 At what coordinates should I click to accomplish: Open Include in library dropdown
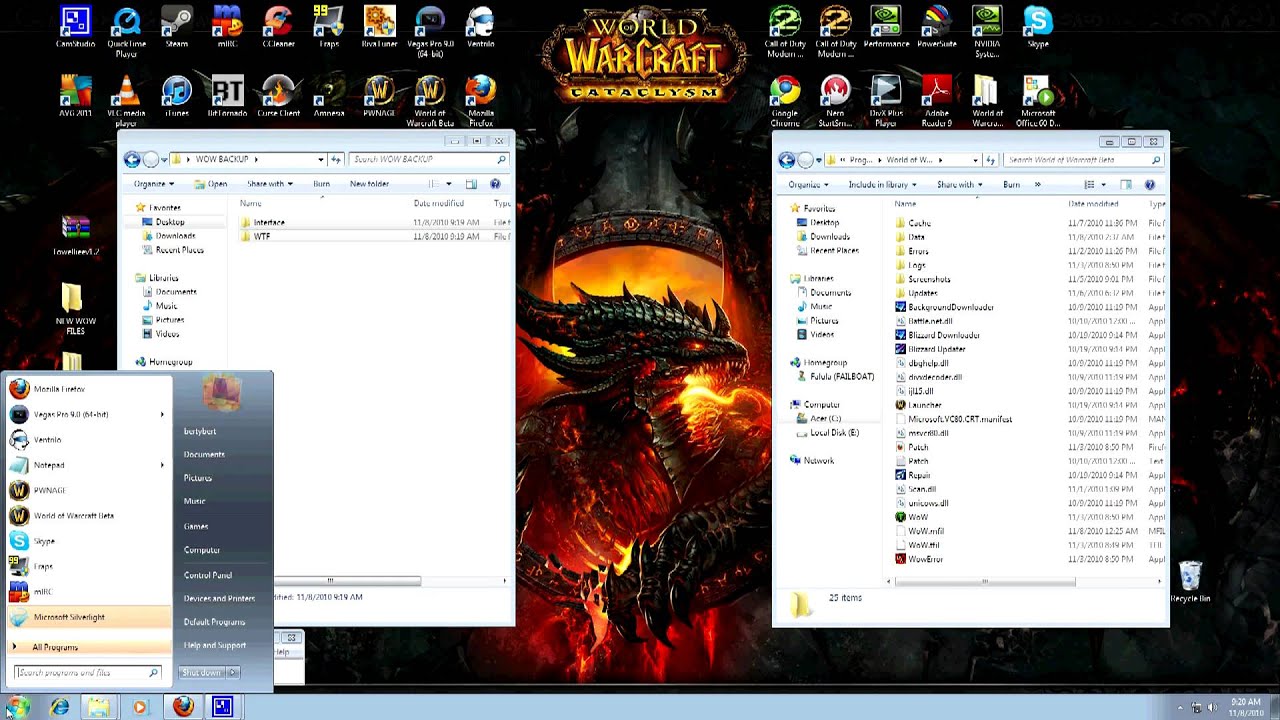click(883, 184)
